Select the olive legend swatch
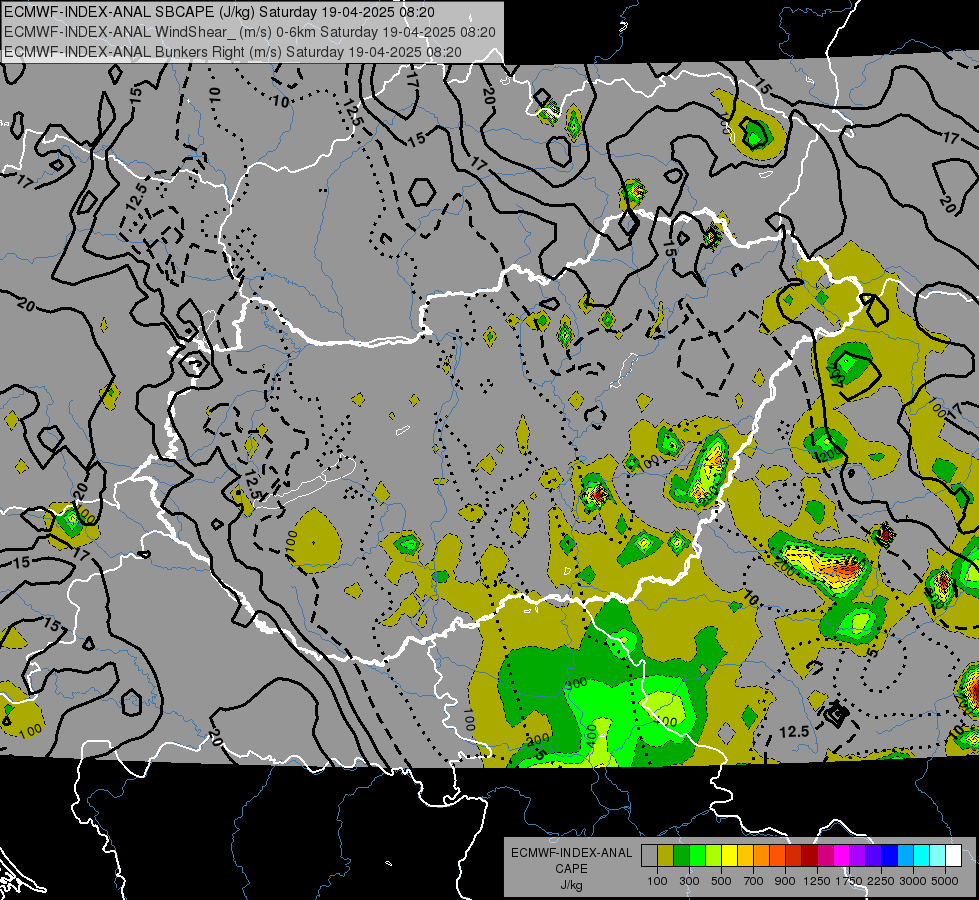This screenshot has width=979, height=900. [666, 856]
